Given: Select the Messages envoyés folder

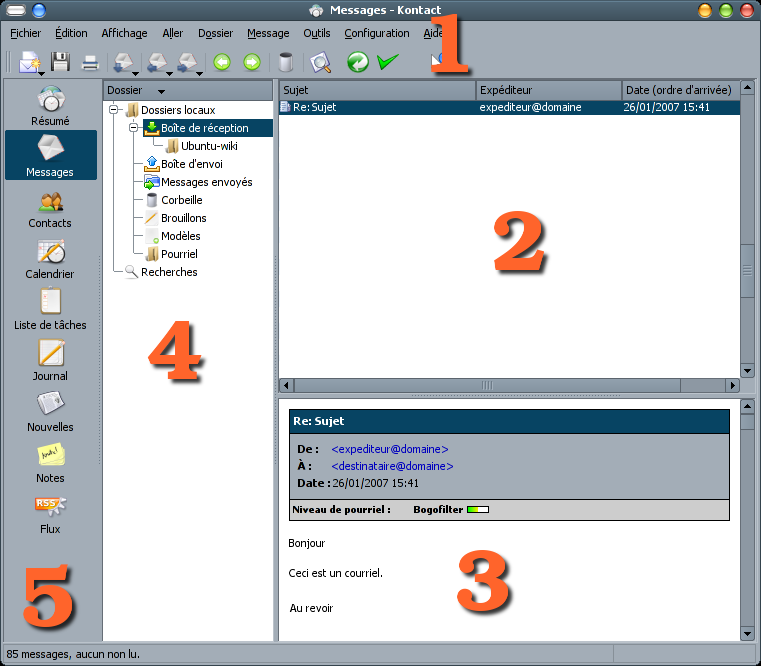Looking at the screenshot, I should point(206,182).
